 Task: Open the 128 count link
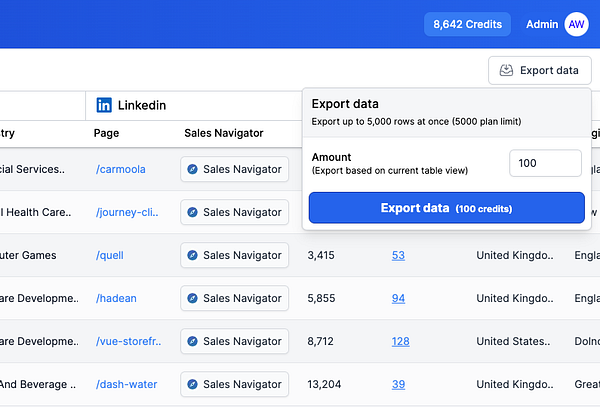coord(400,341)
